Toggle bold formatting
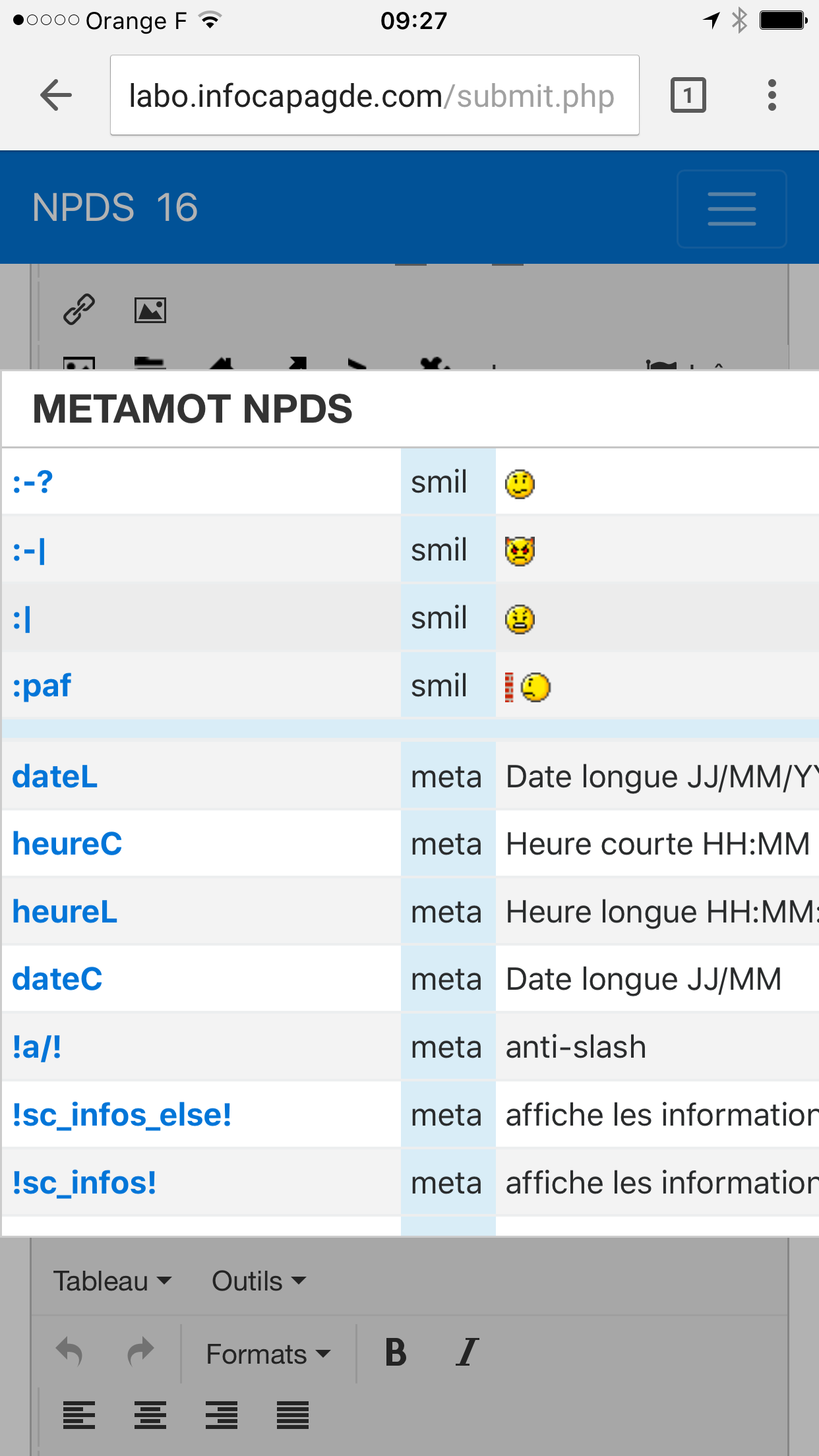This screenshot has height=1456, width=819. [x=396, y=1352]
